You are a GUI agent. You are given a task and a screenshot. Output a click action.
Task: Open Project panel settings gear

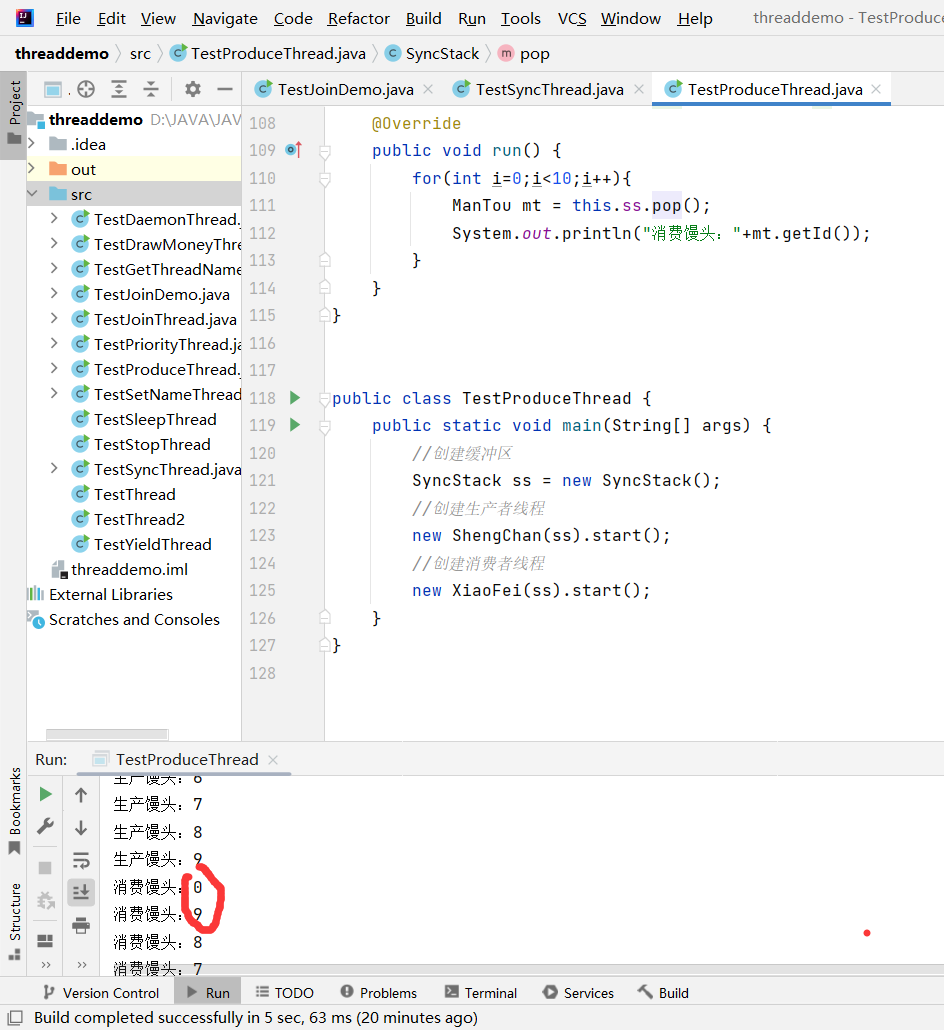[192, 89]
